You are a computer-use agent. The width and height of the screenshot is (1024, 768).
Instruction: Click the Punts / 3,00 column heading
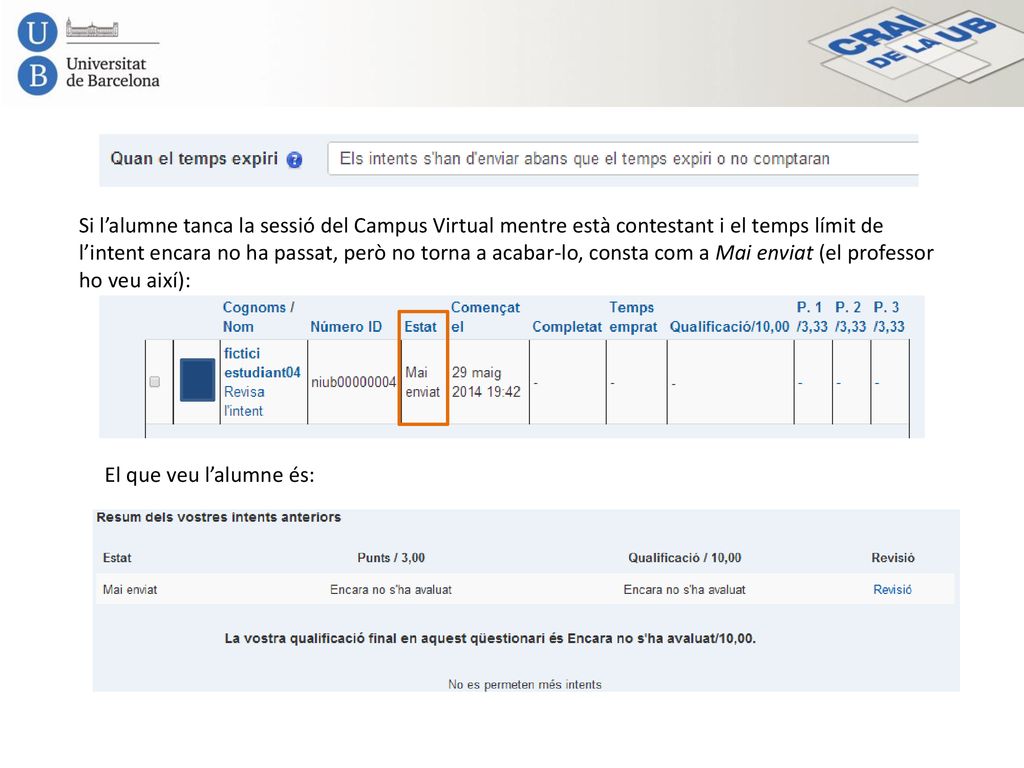tap(391, 558)
